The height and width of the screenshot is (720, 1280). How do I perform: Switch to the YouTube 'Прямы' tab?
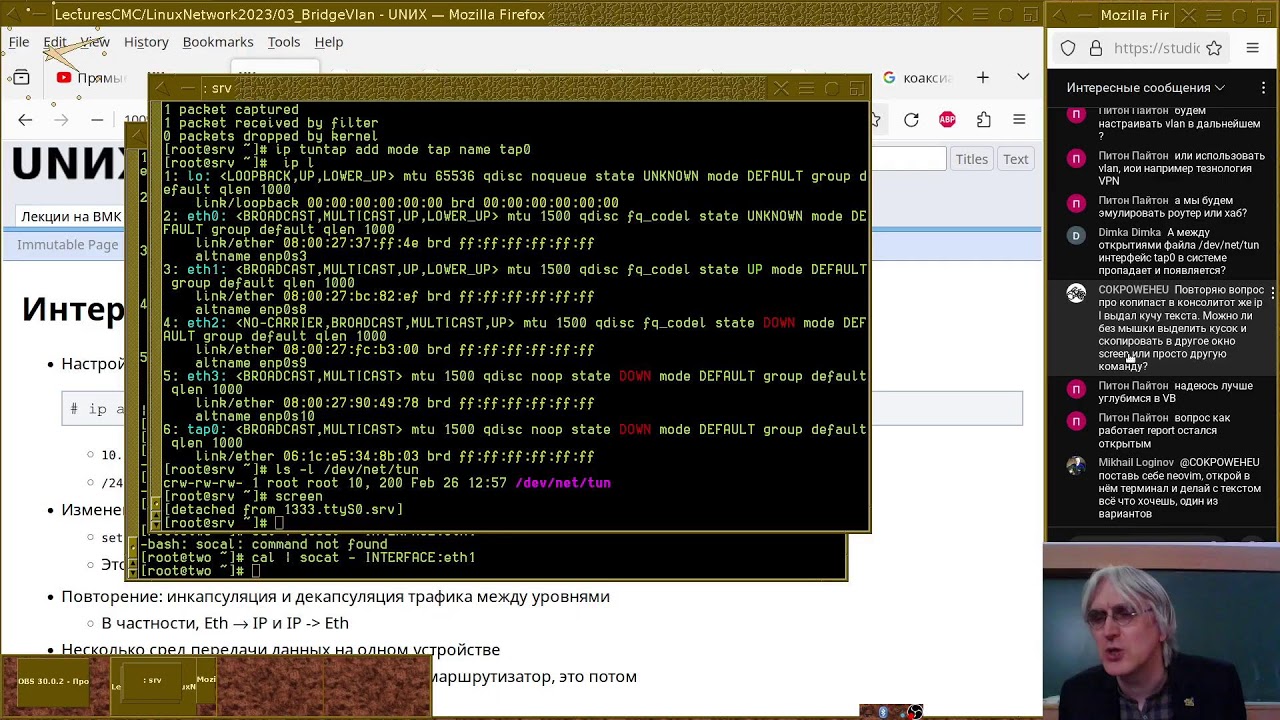pos(90,78)
